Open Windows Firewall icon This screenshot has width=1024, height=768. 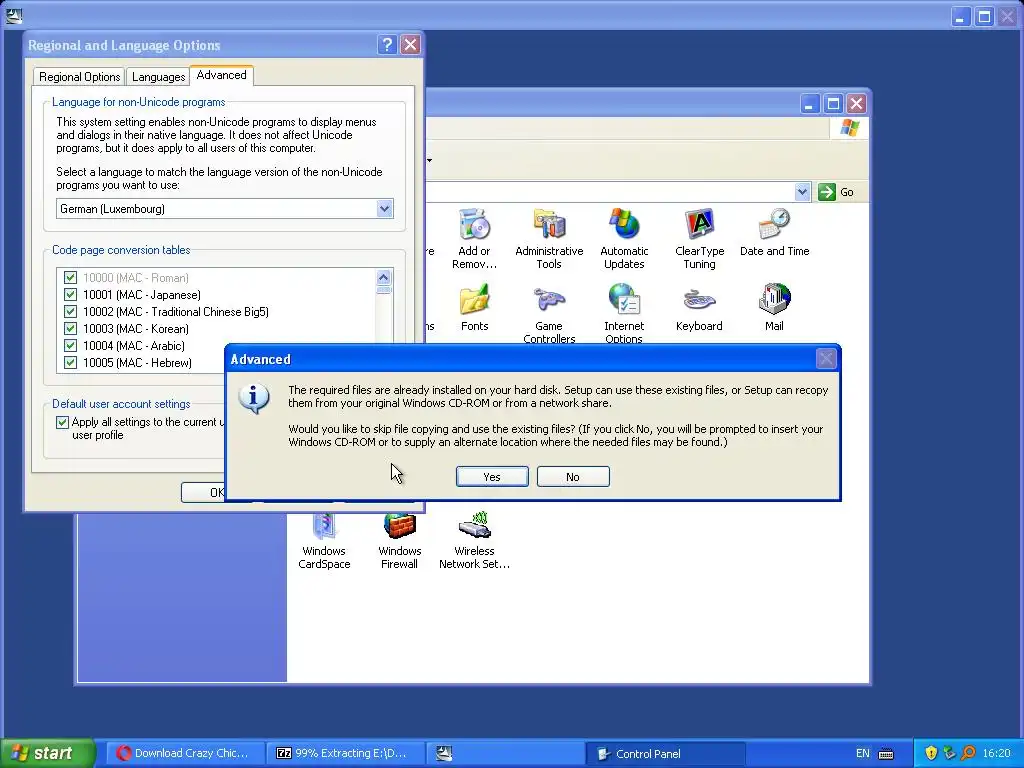click(x=399, y=541)
